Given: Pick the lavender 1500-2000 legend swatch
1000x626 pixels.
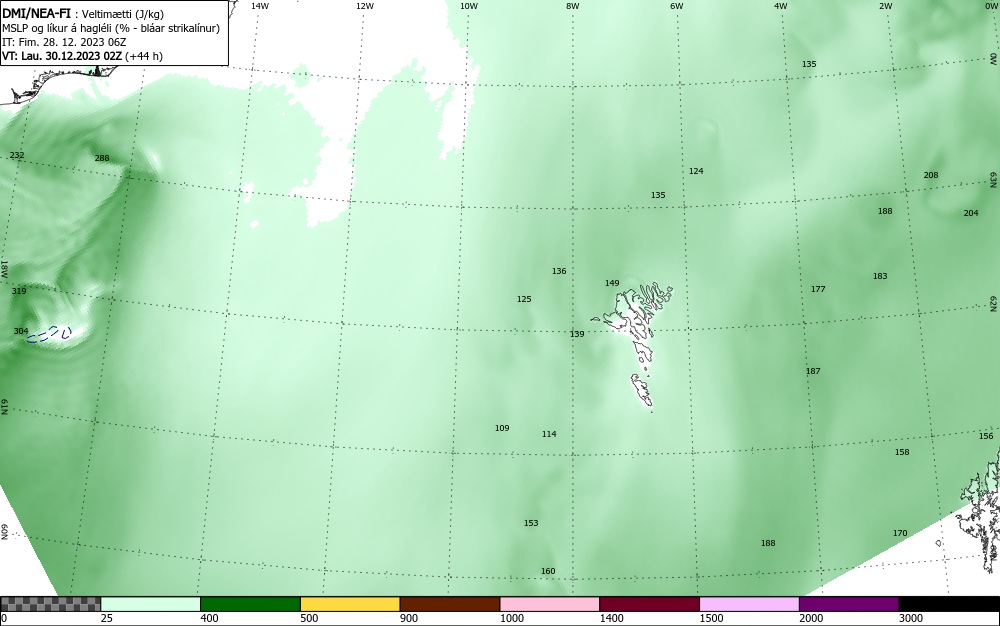Looking at the screenshot, I should coord(749,604).
